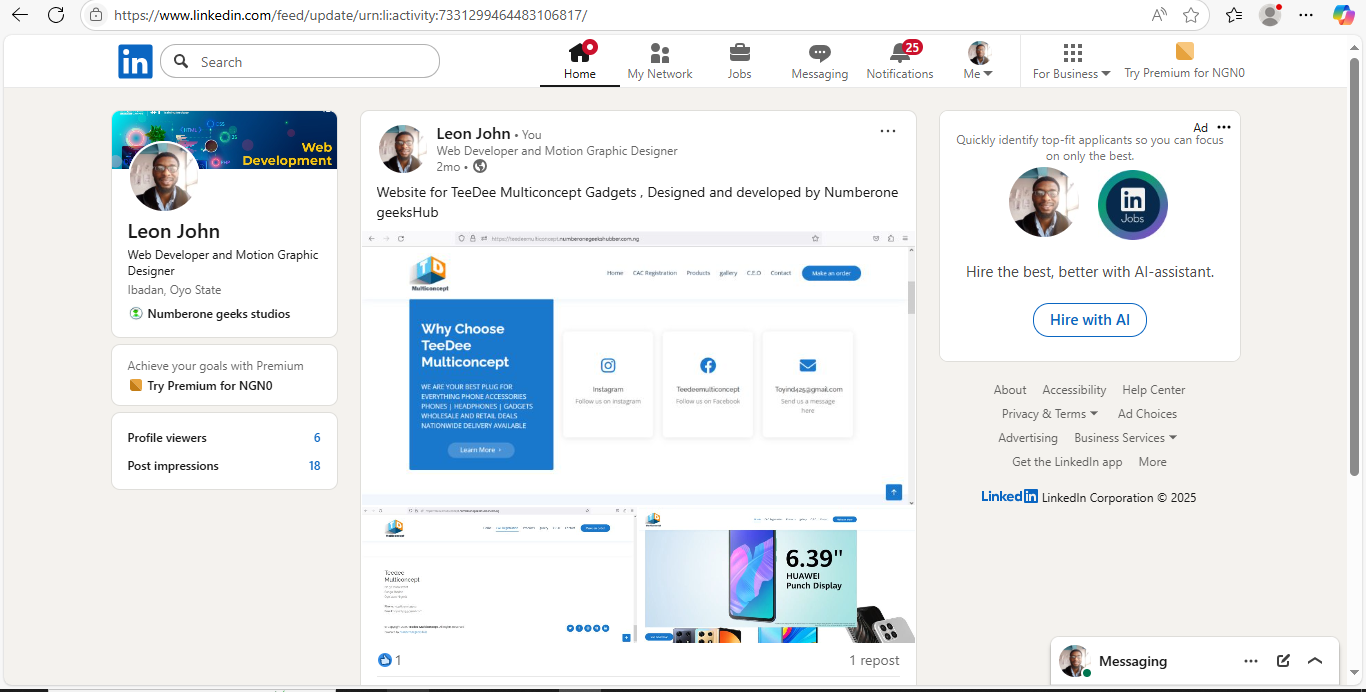Viewport: 1366px width, 692px height.
Task: Click the "Hire the best, better with AI-assistant." text
Action: (x=1090, y=272)
